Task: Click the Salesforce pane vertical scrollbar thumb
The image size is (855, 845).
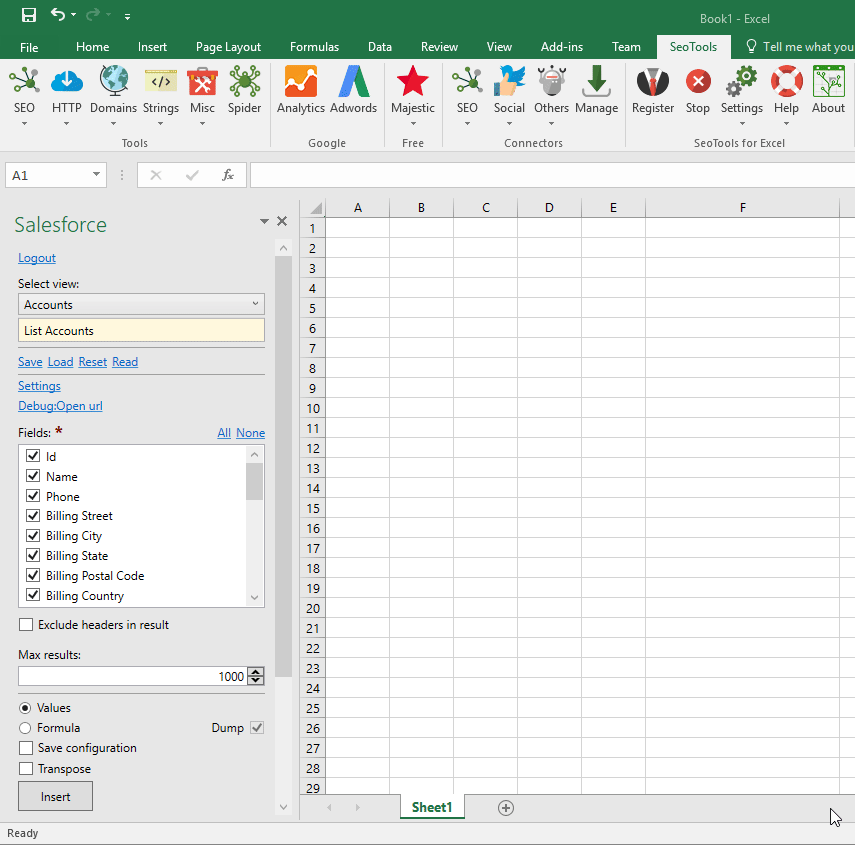Action: click(283, 467)
